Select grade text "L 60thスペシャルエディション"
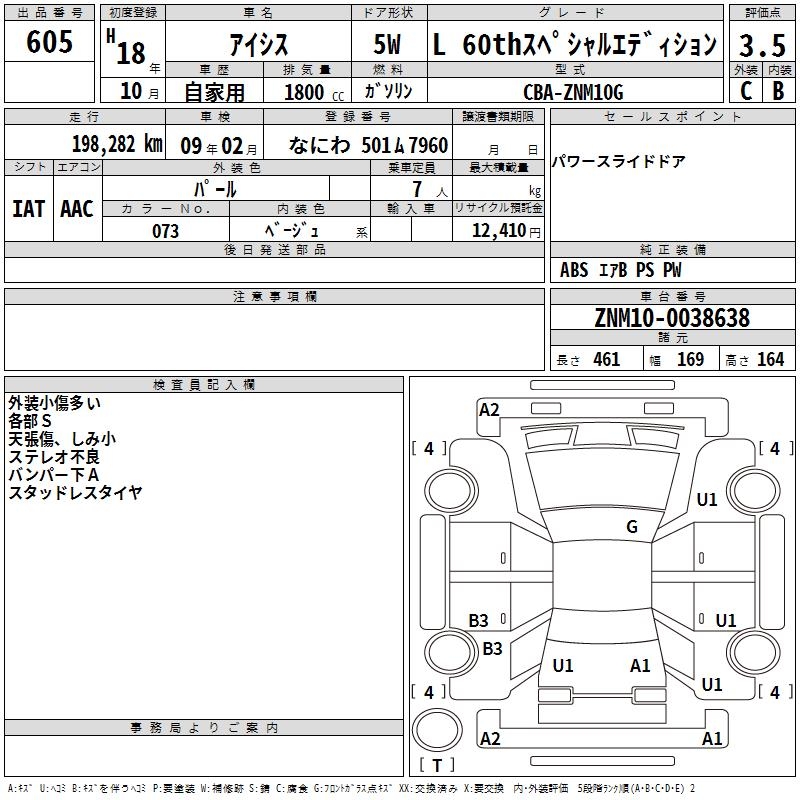The width and height of the screenshot is (800, 800). coord(575,44)
